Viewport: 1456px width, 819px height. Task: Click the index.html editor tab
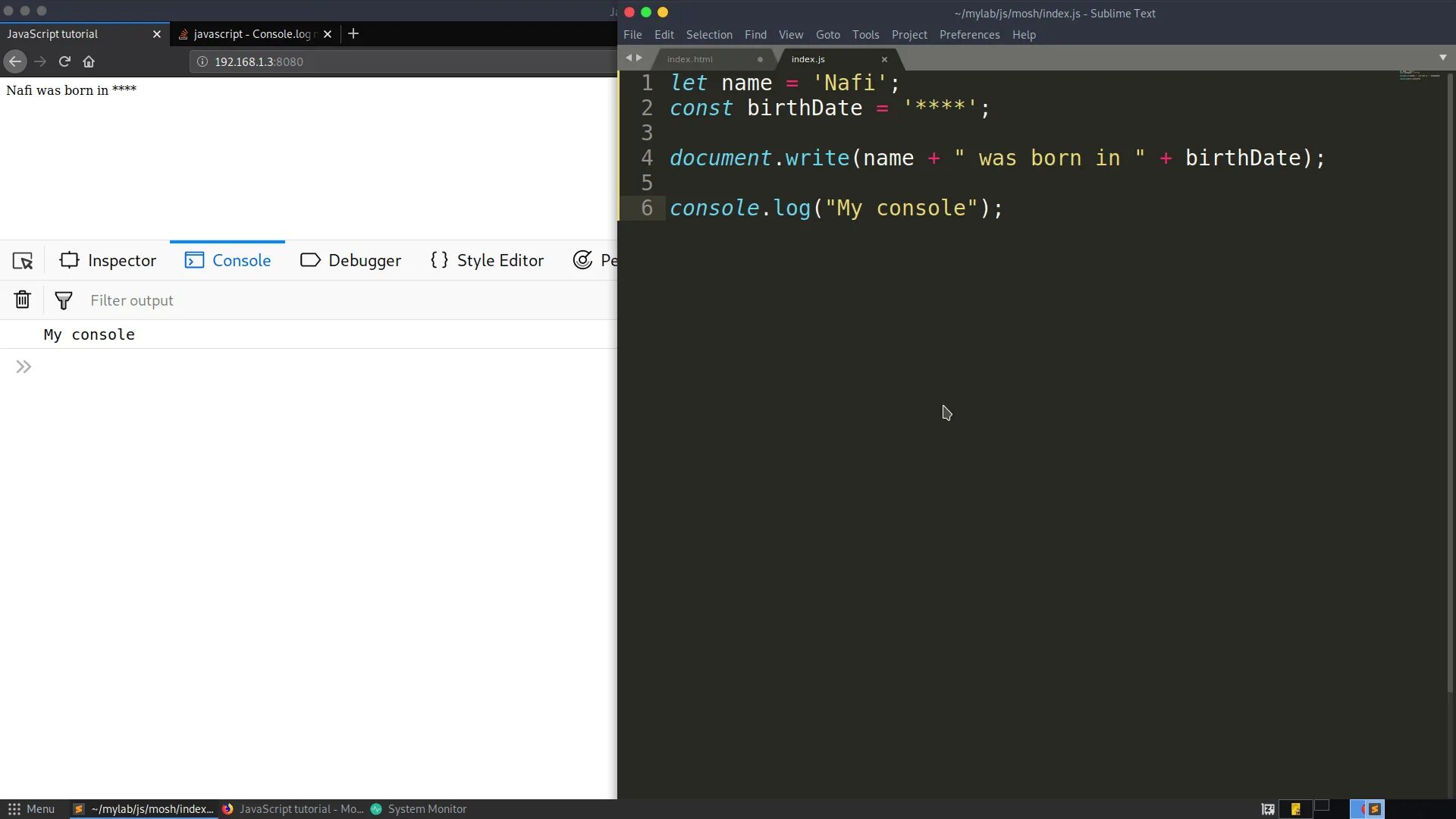point(691,58)
